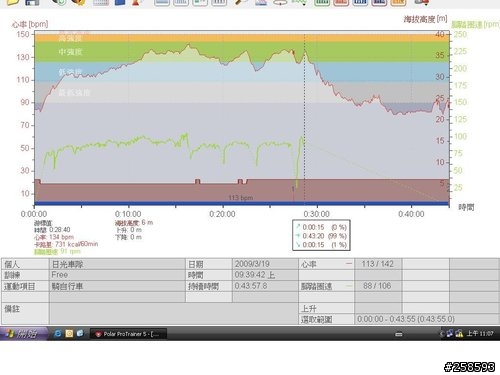Screen dimensions: 500x375
Task: Click the dotted vertical cursor line in chart
Action: click(304, 117)
